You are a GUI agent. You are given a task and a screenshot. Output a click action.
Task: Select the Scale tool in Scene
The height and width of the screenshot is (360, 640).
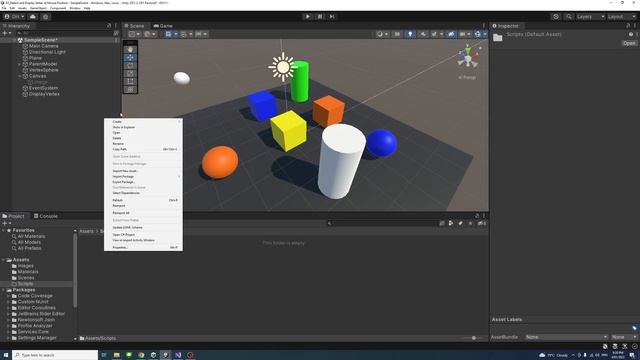[x=130, y=73]
